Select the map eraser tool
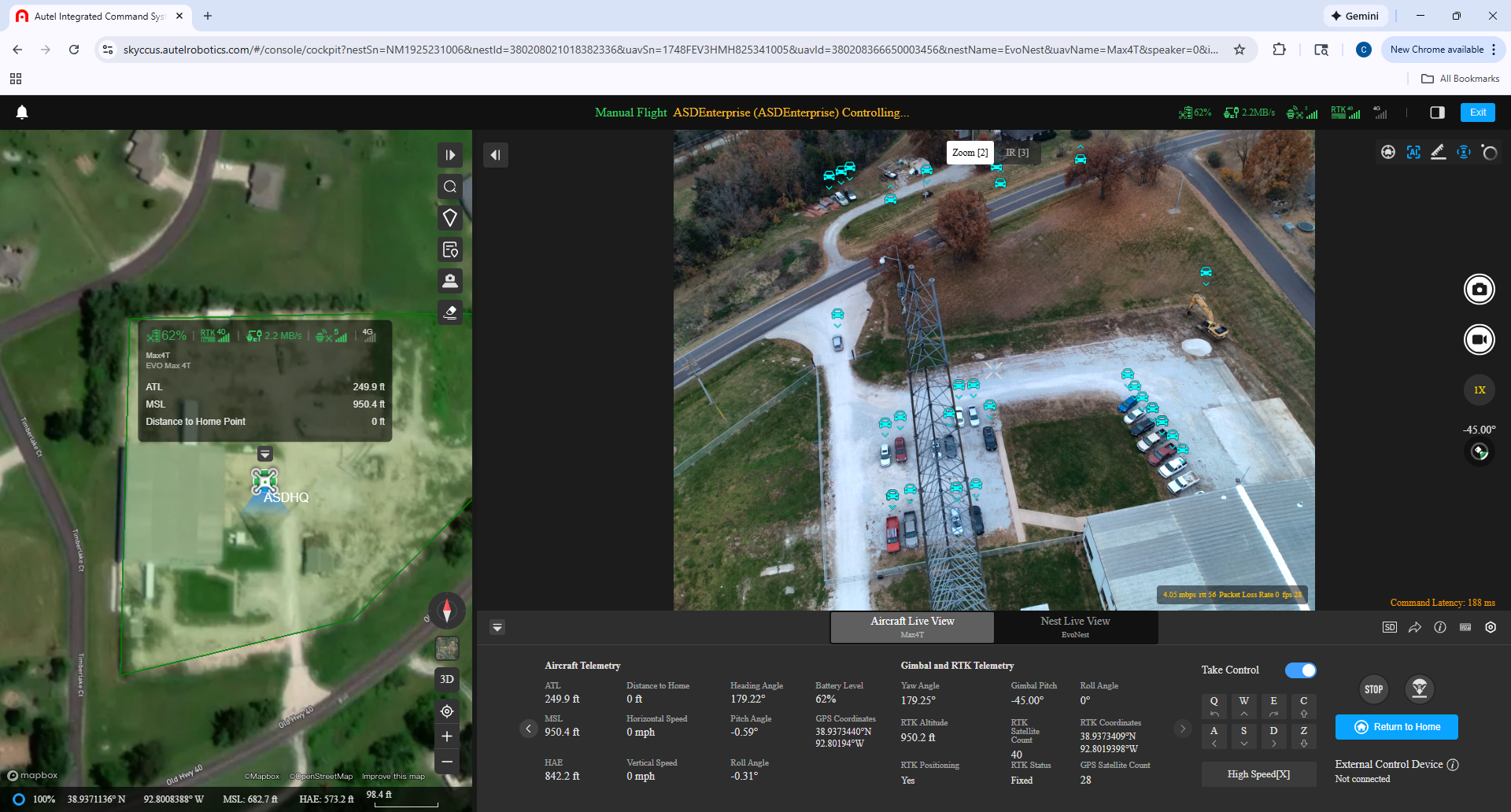 pyautogui.click(x=450, y=312)
